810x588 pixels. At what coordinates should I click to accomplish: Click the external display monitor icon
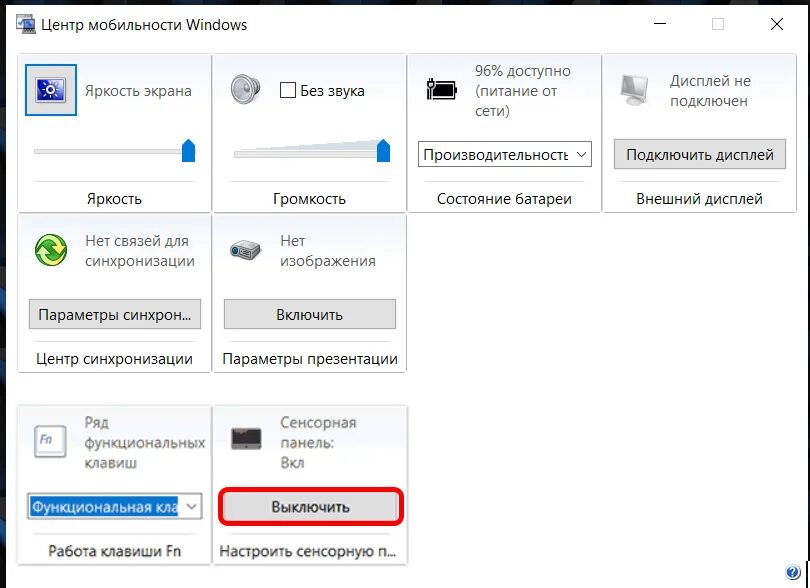pos(636,90)
